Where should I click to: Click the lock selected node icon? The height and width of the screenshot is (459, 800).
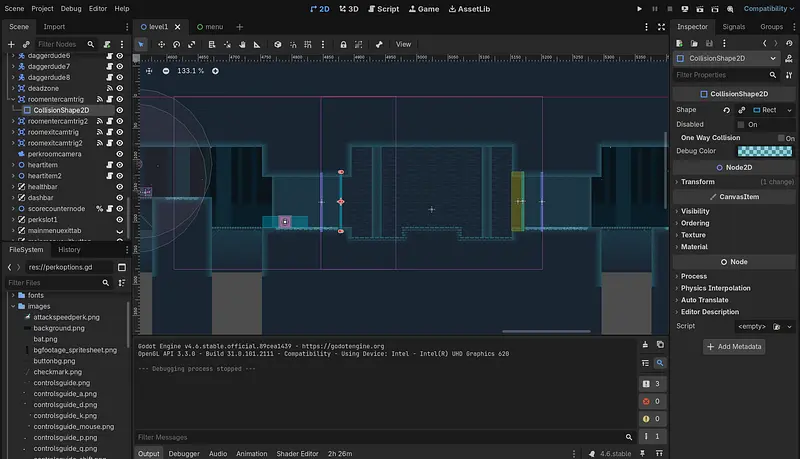343,44
